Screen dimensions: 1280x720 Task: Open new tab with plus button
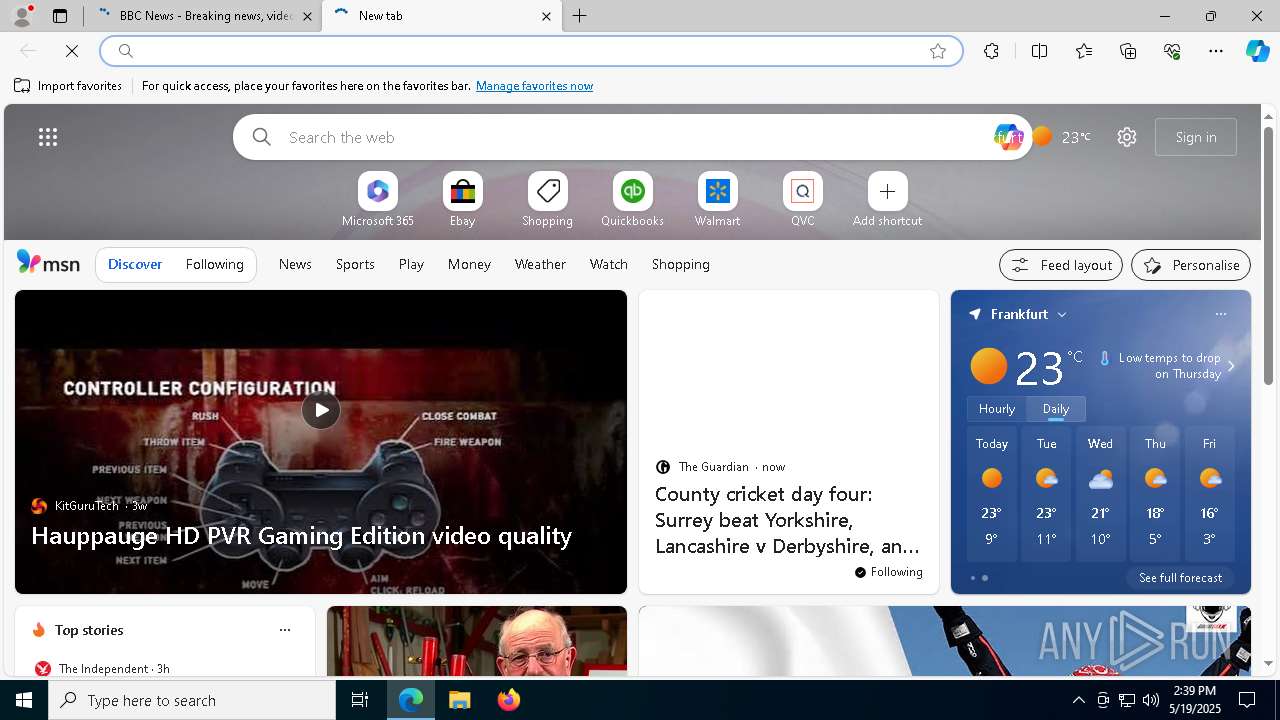(580, 16)
